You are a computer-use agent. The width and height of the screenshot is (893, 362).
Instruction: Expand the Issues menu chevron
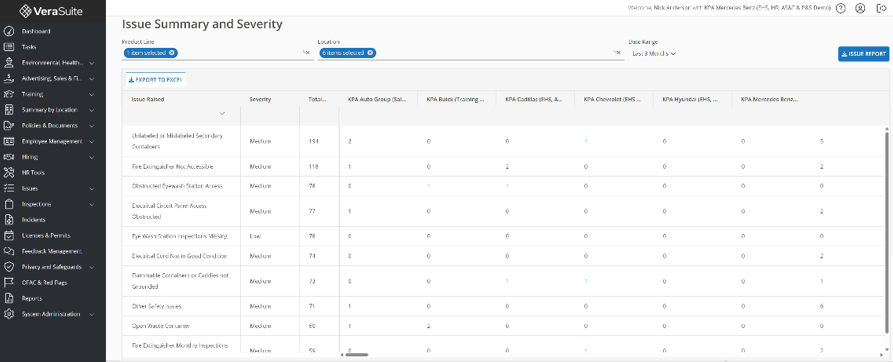(92, 188)
